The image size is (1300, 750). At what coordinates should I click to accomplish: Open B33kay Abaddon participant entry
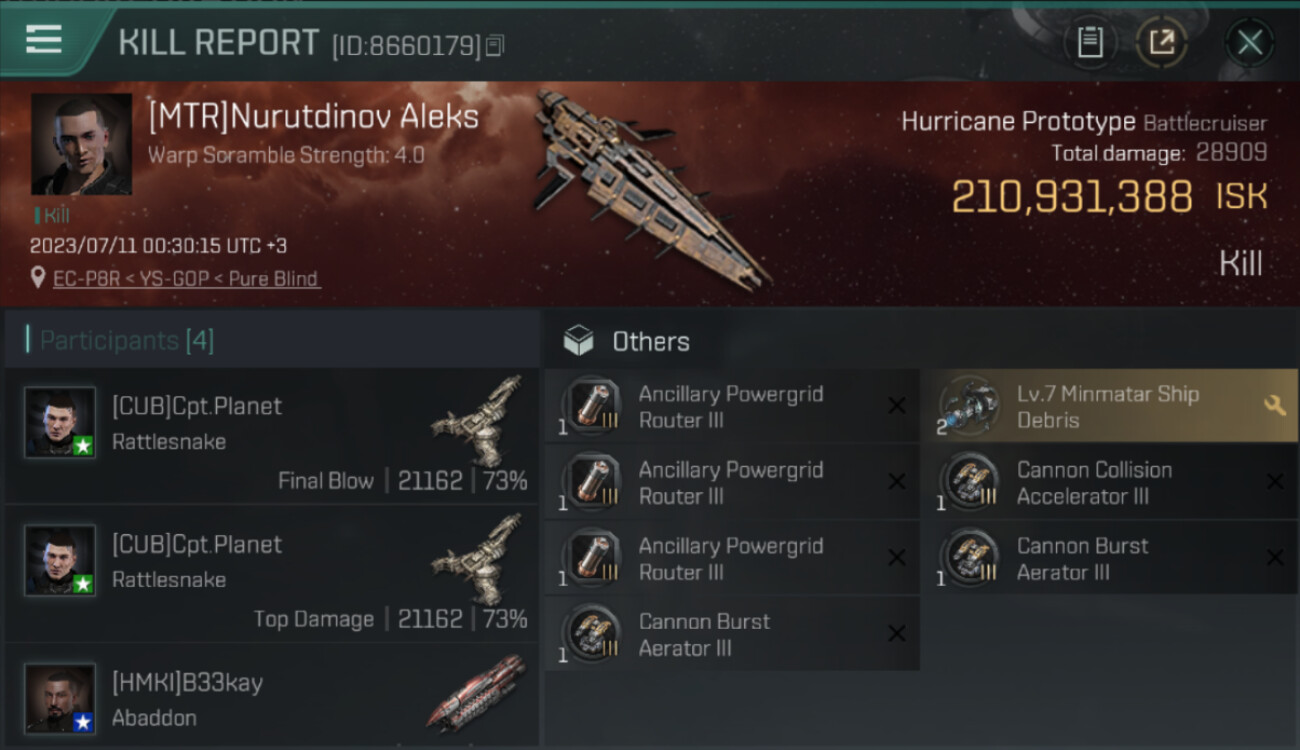click(x=272, y=697)
